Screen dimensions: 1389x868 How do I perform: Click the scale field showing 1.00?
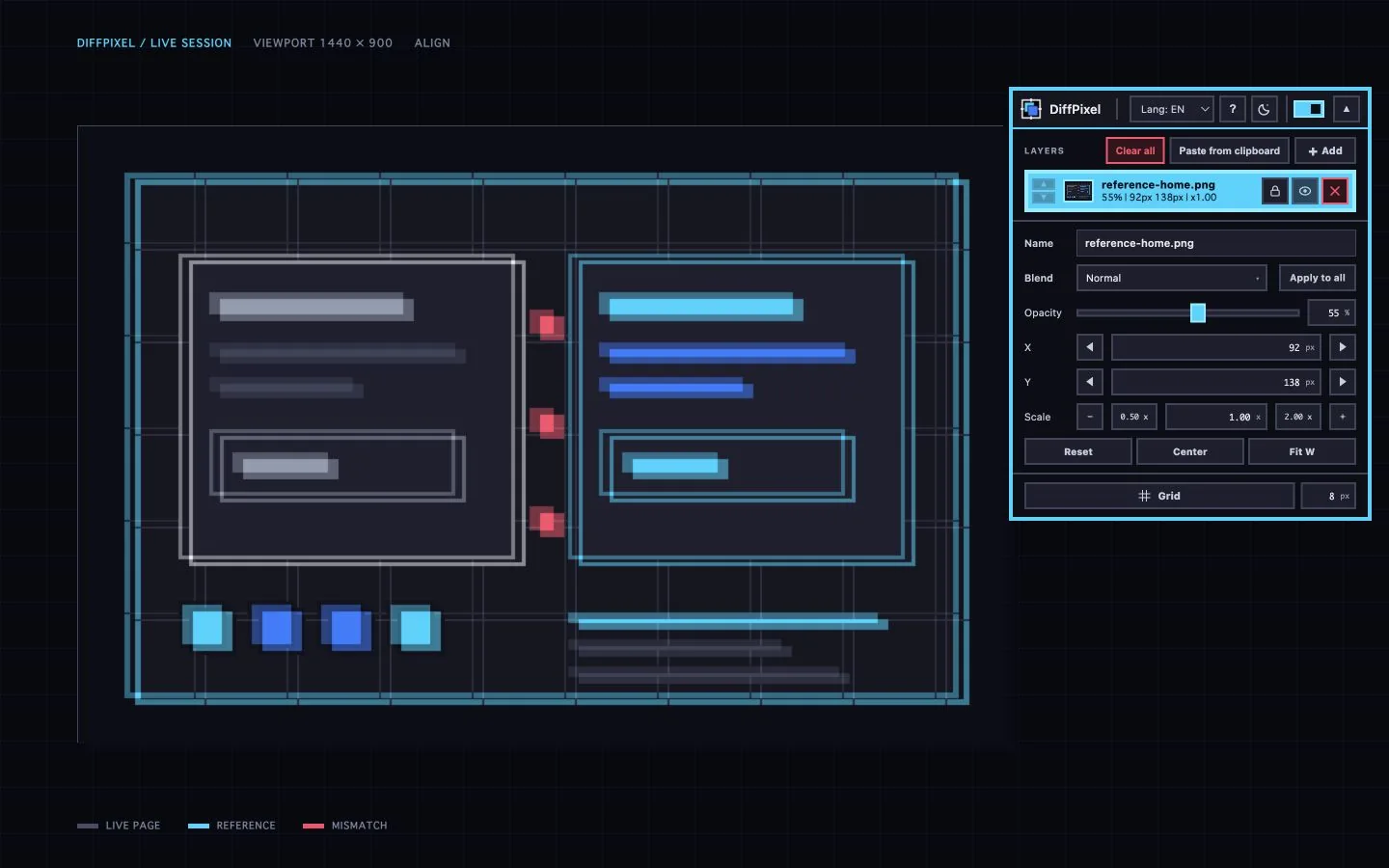pos(1216,417)
